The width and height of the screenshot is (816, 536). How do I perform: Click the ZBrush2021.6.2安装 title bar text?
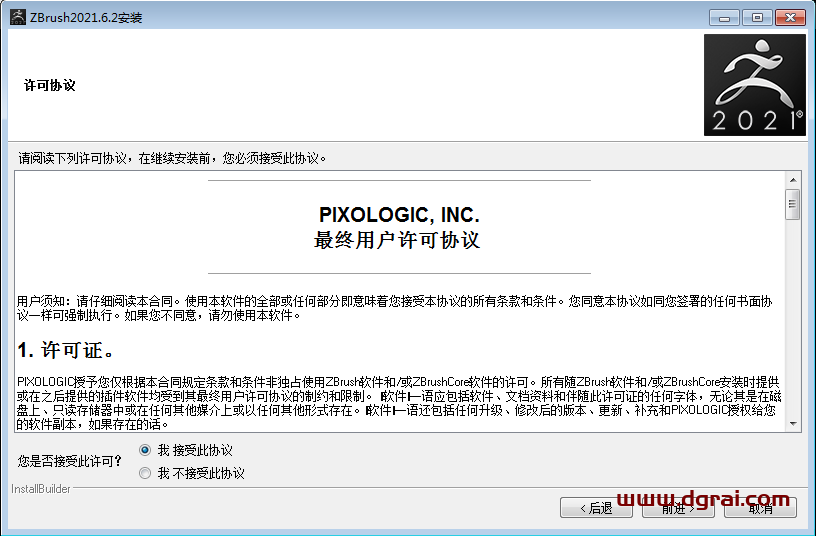point(86,18)
